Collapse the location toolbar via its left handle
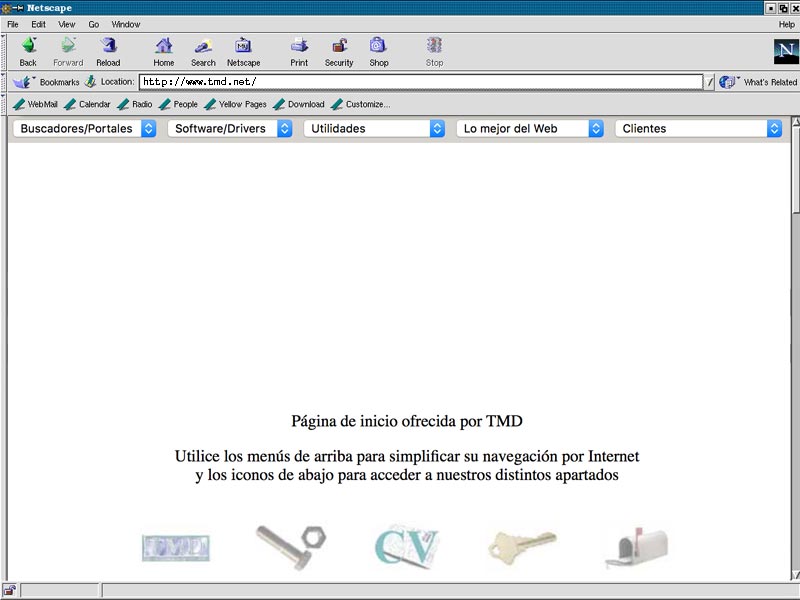The height and width of the screenshot is (600, 800). (4, 82)
